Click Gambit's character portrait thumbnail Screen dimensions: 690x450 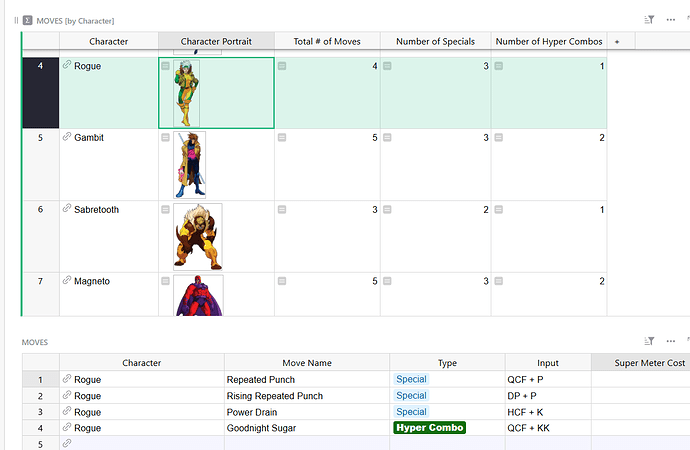190,165
